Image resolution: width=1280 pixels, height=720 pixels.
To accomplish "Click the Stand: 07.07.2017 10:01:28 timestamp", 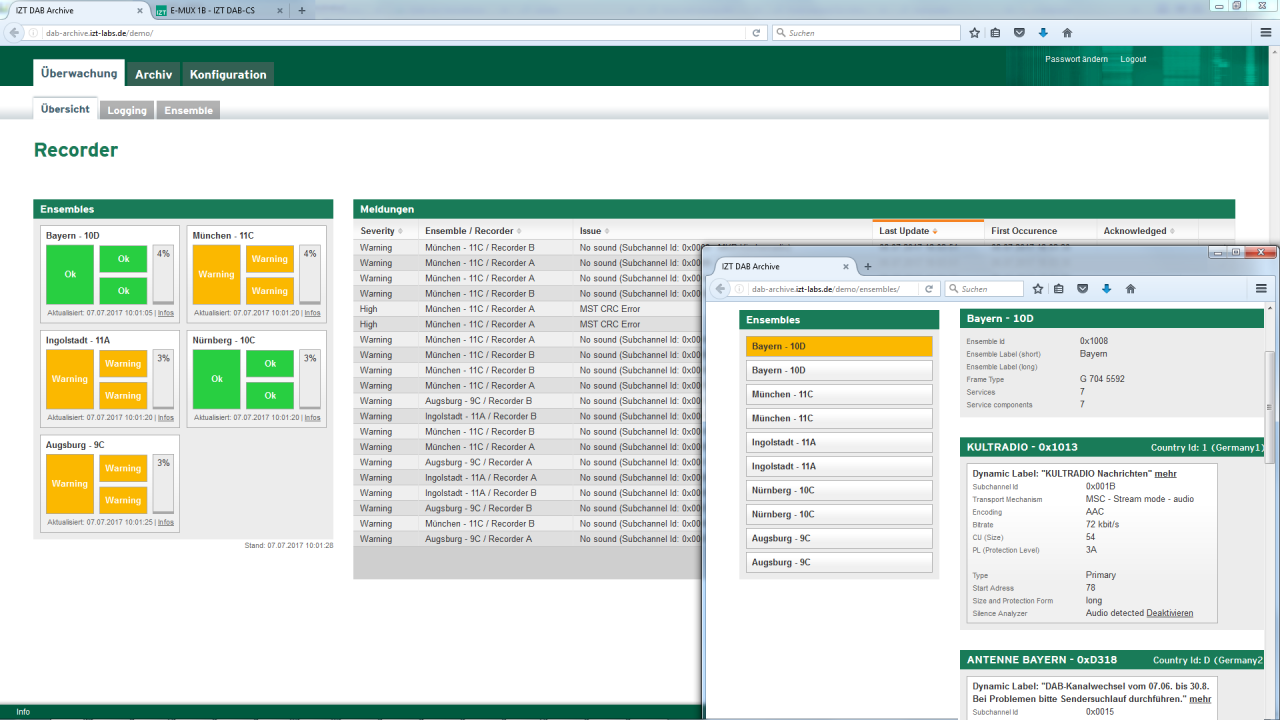I will point(289,545).
